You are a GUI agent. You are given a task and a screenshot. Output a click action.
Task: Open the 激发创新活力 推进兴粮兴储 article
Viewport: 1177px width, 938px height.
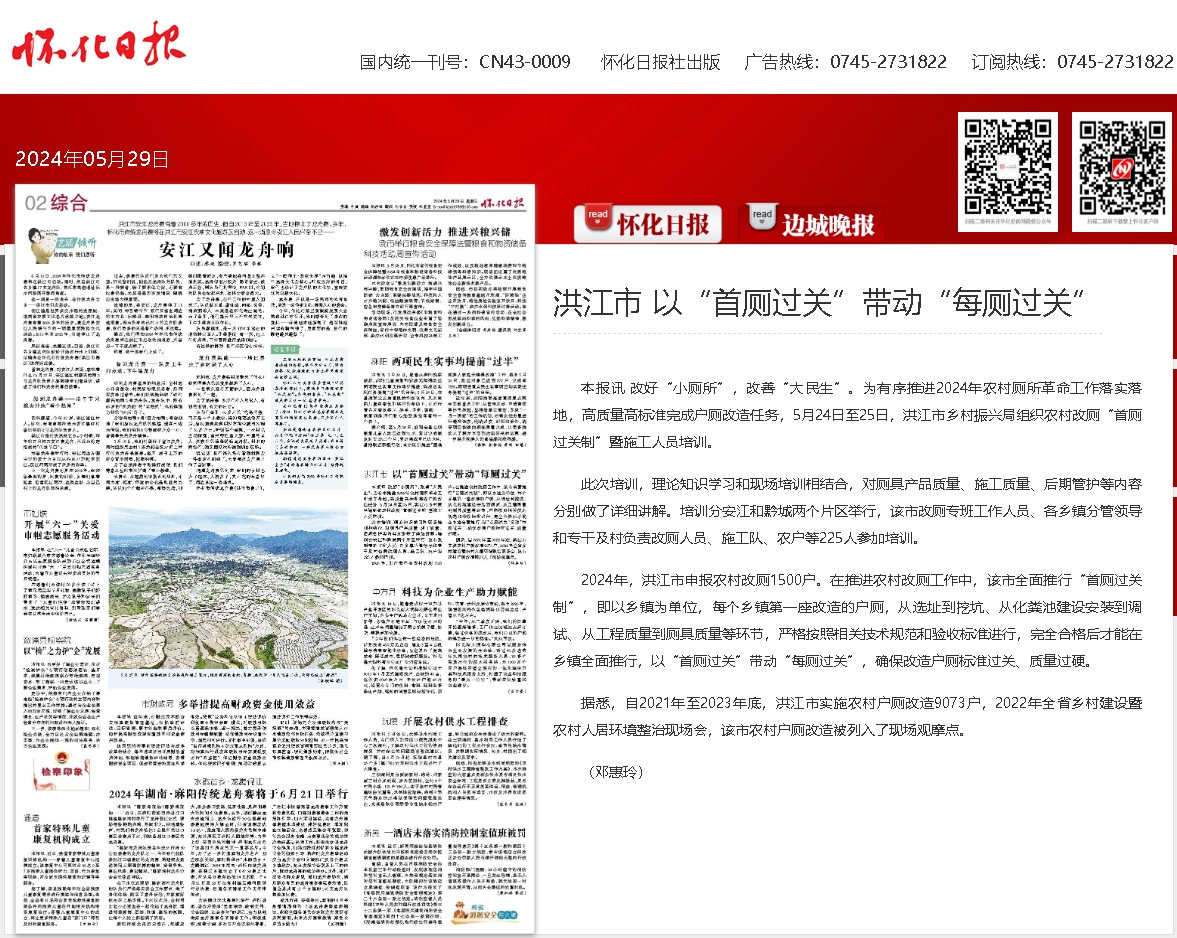pyautogui.click(x=444, y=232)
